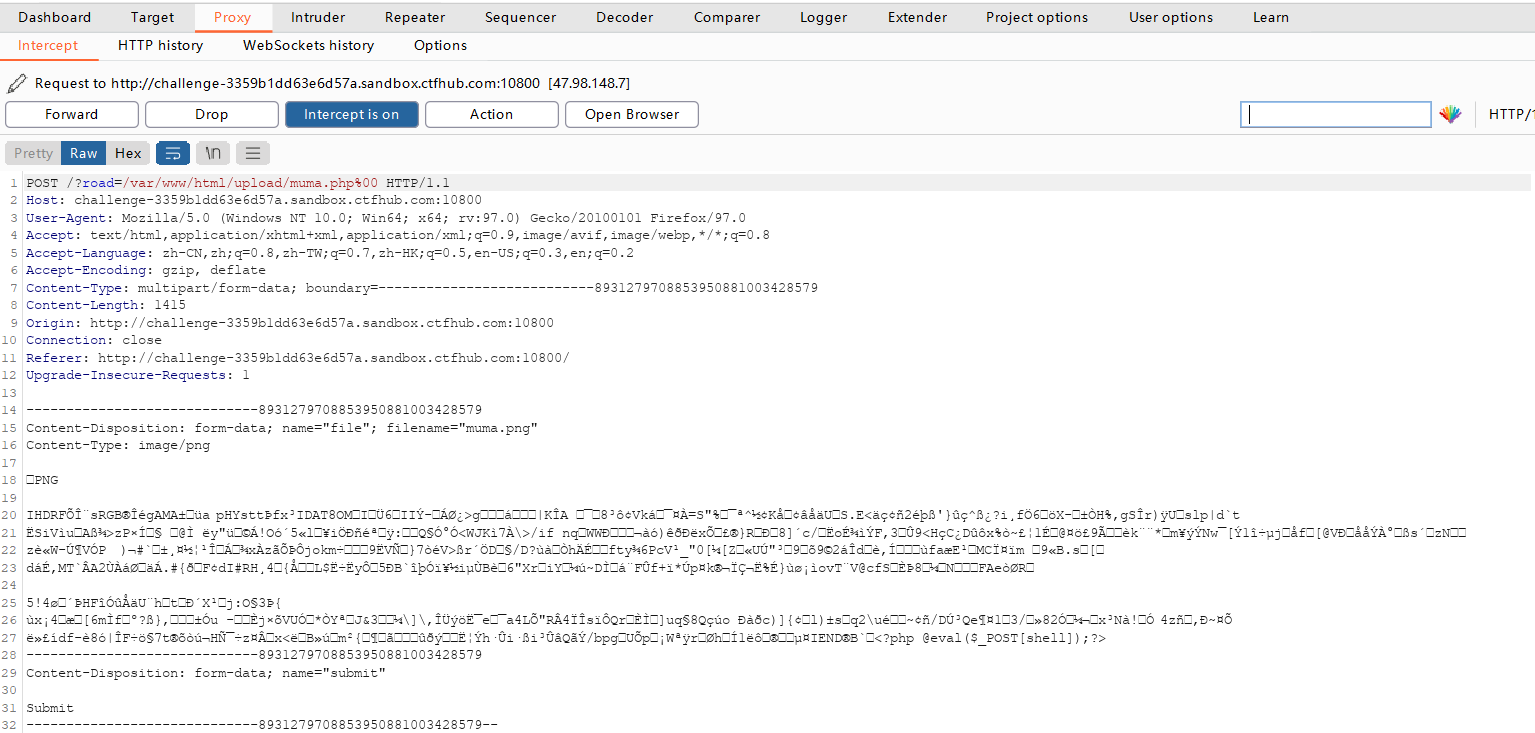Click the Referer header line
This screenshot has height=733, width=1535.
[x=298, y=358]
